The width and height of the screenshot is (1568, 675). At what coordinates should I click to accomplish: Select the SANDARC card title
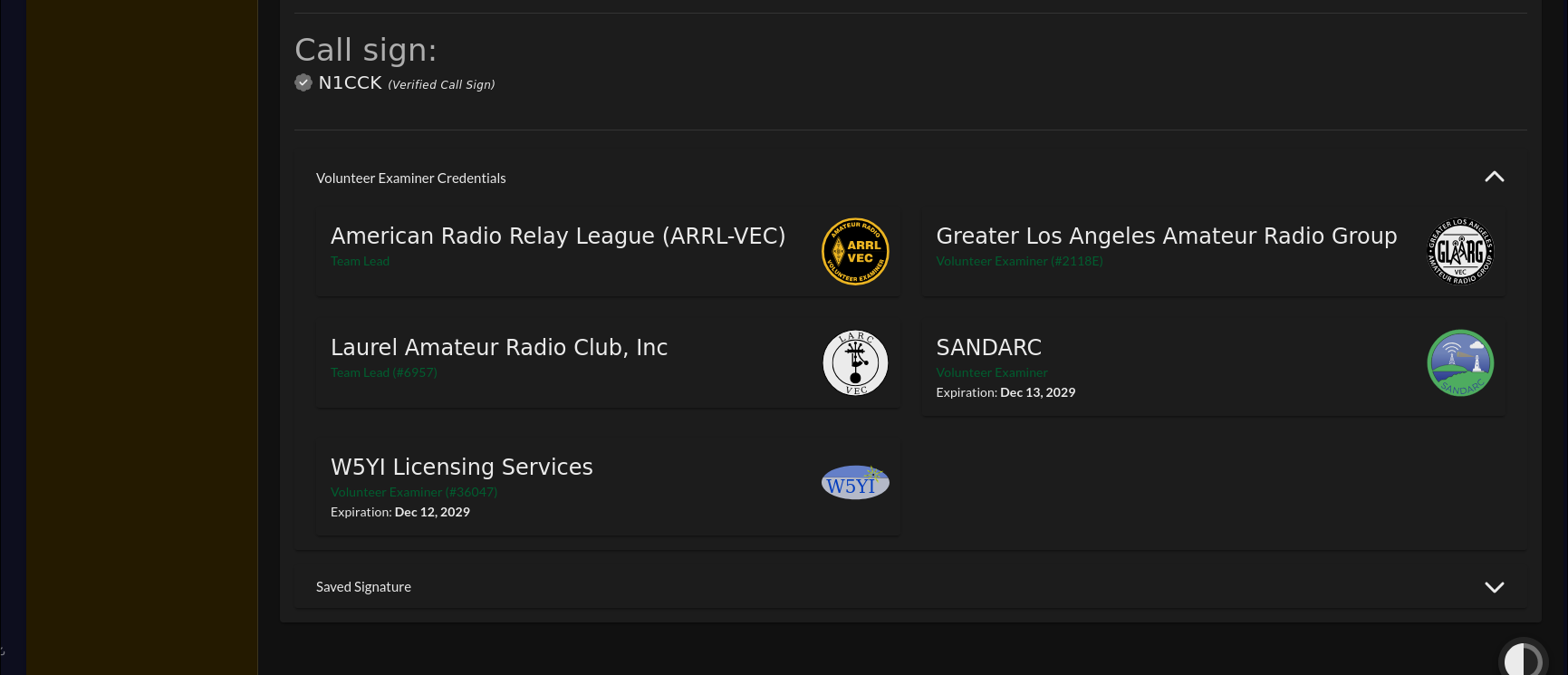pyautogui.click(x=989, y=347)
